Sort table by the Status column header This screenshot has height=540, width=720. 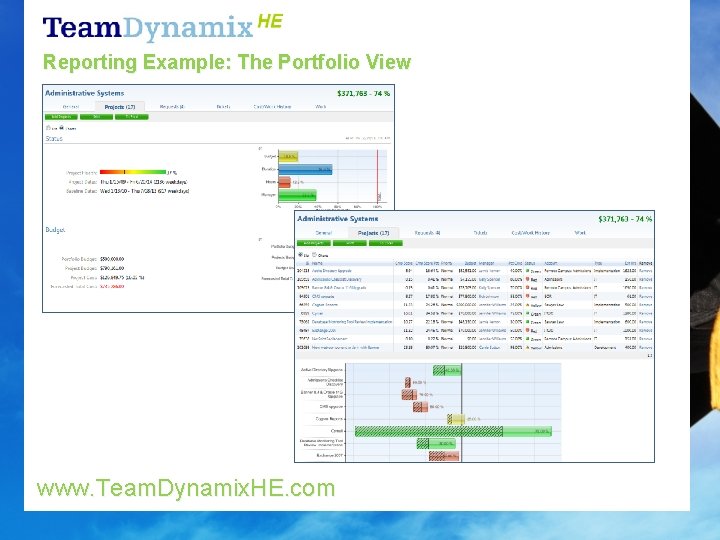[530, 264]
